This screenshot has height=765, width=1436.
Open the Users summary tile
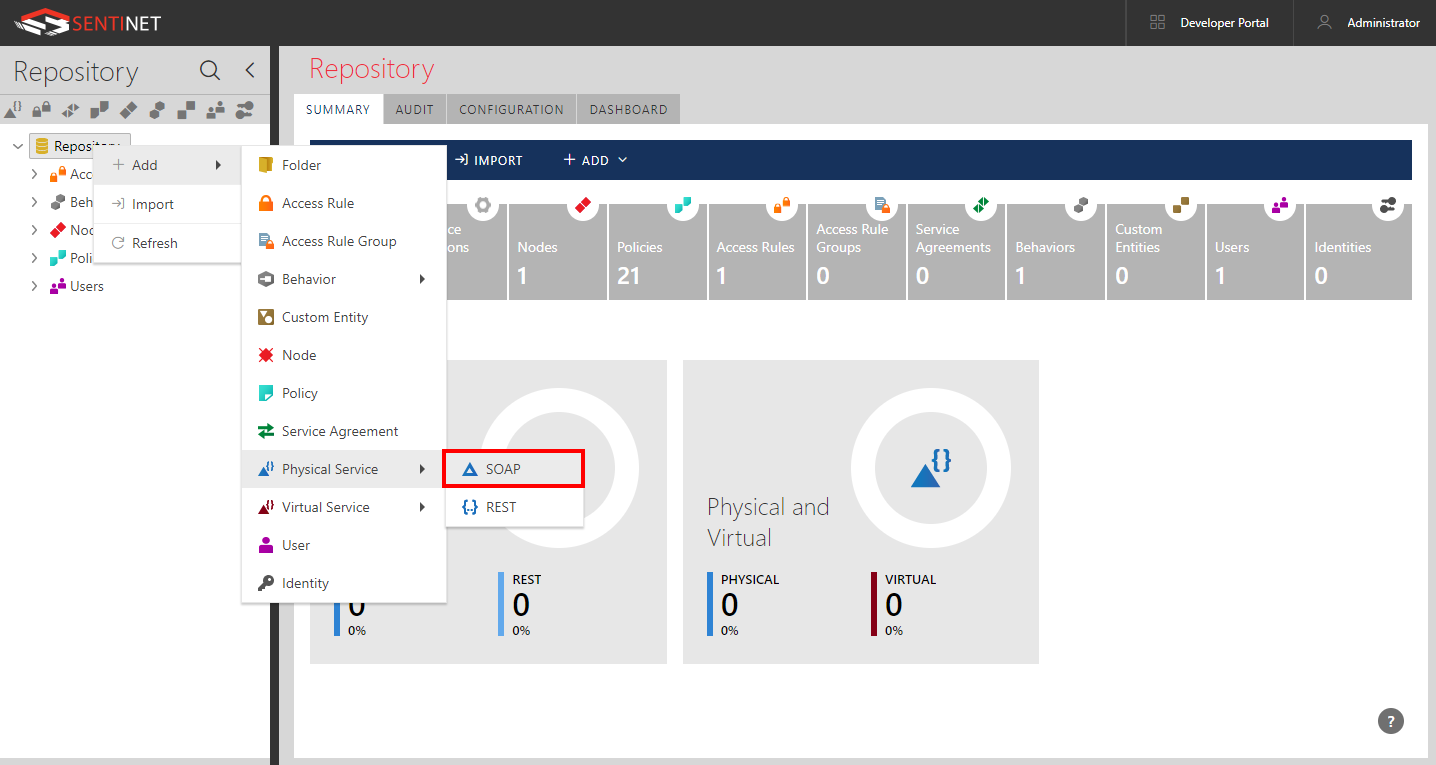pyautogui.click(x=1255, y=252)
